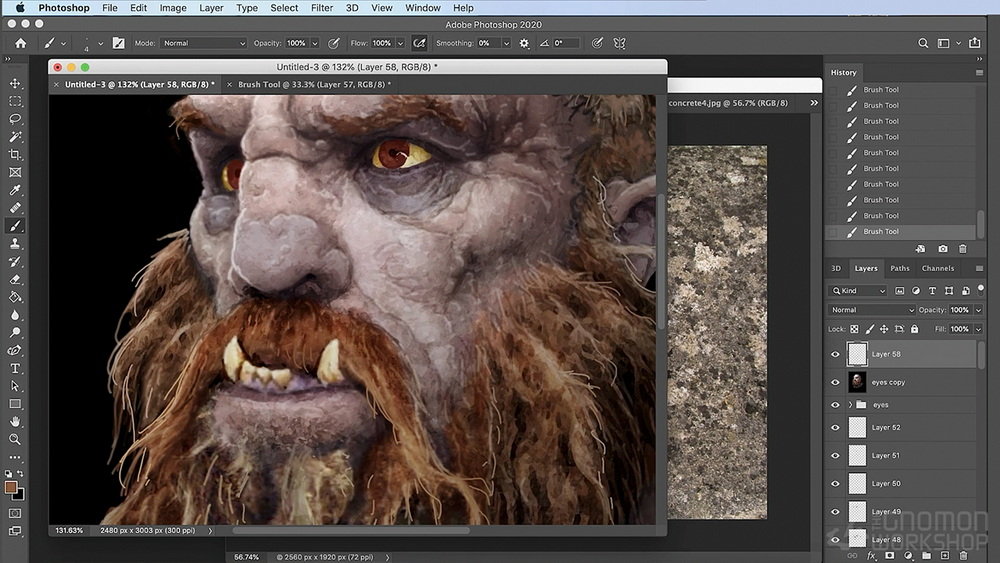Viewport: 1000px width, 563px height.
Task: Open the Home screen icon
Action: pos(20,43)
